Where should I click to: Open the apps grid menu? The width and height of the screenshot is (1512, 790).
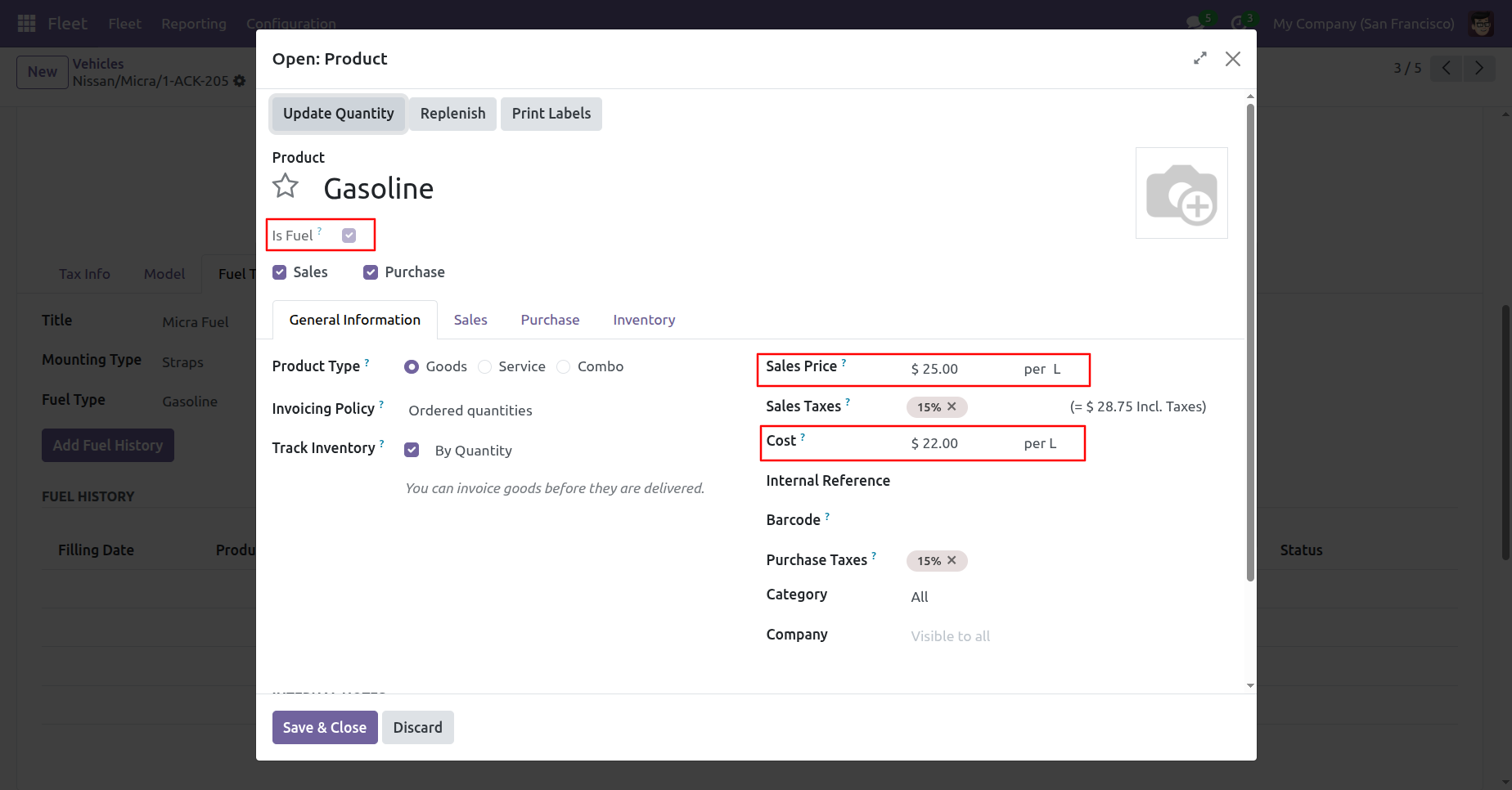[26, 24]
